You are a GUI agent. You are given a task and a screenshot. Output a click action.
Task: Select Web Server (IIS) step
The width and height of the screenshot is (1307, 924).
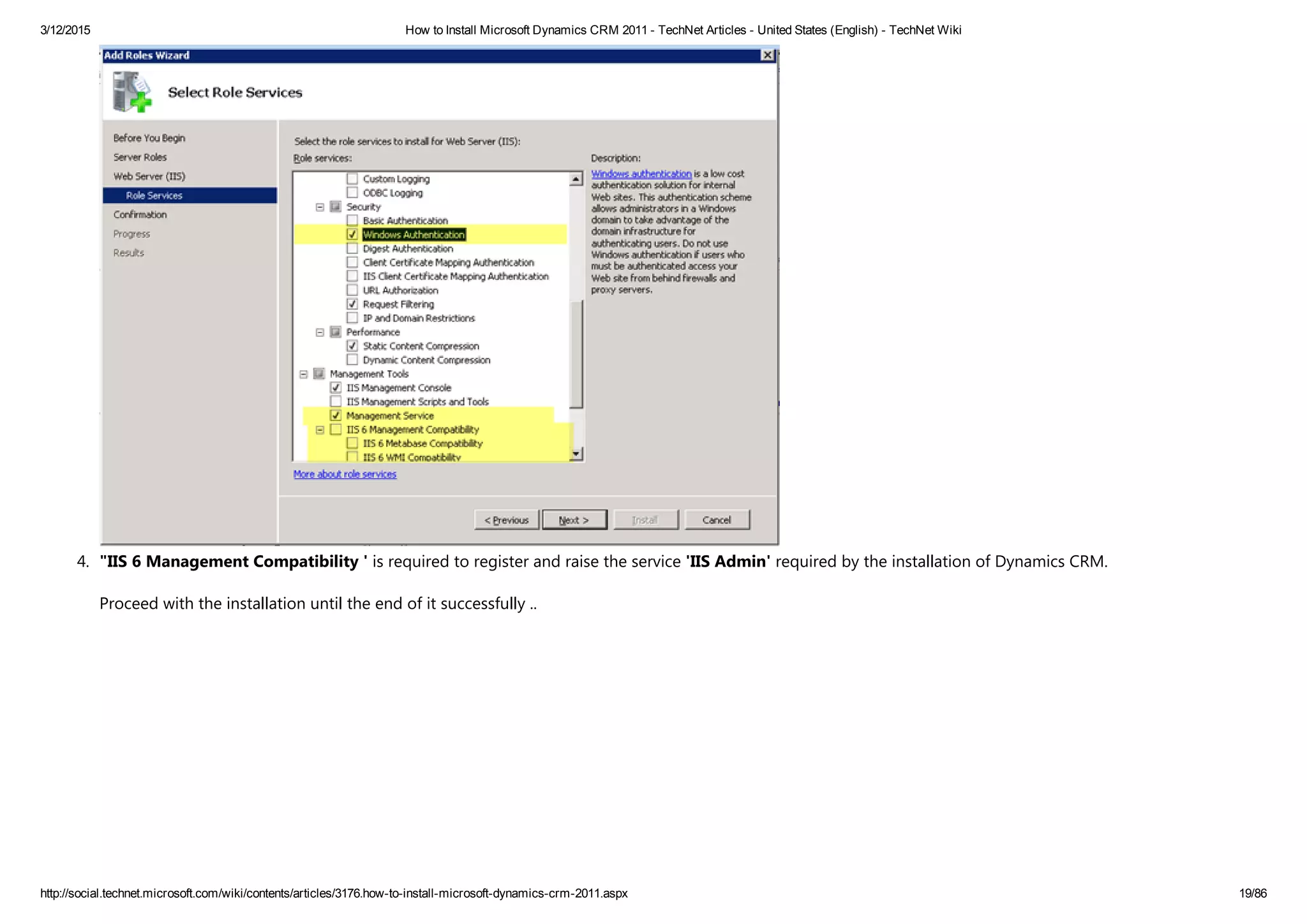(149, 176)
